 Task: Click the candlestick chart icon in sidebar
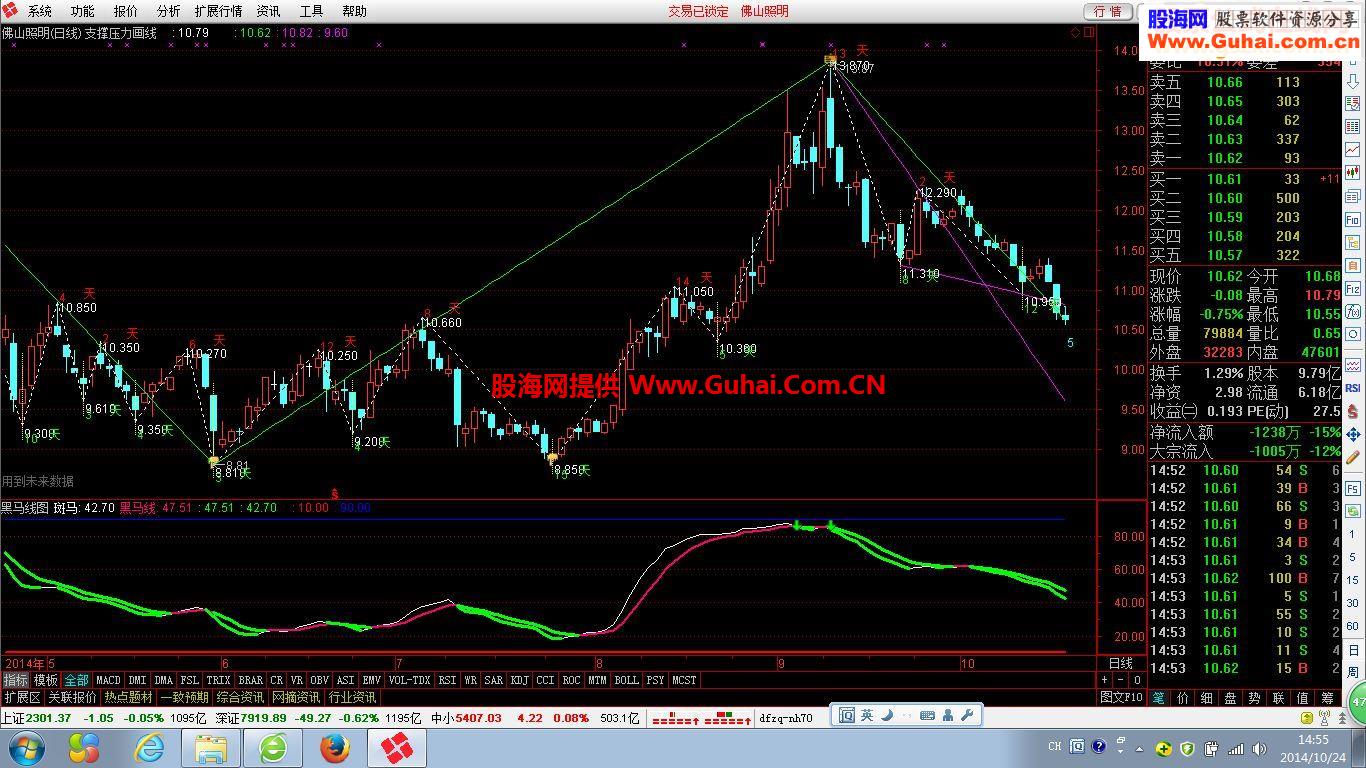pos(1353,172)
